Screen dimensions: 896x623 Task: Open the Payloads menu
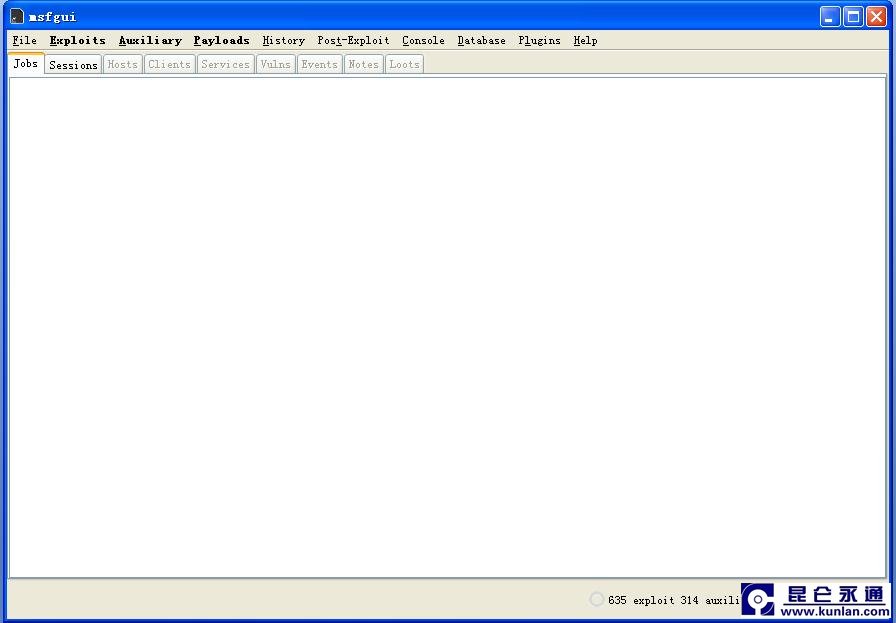point(221,41)
